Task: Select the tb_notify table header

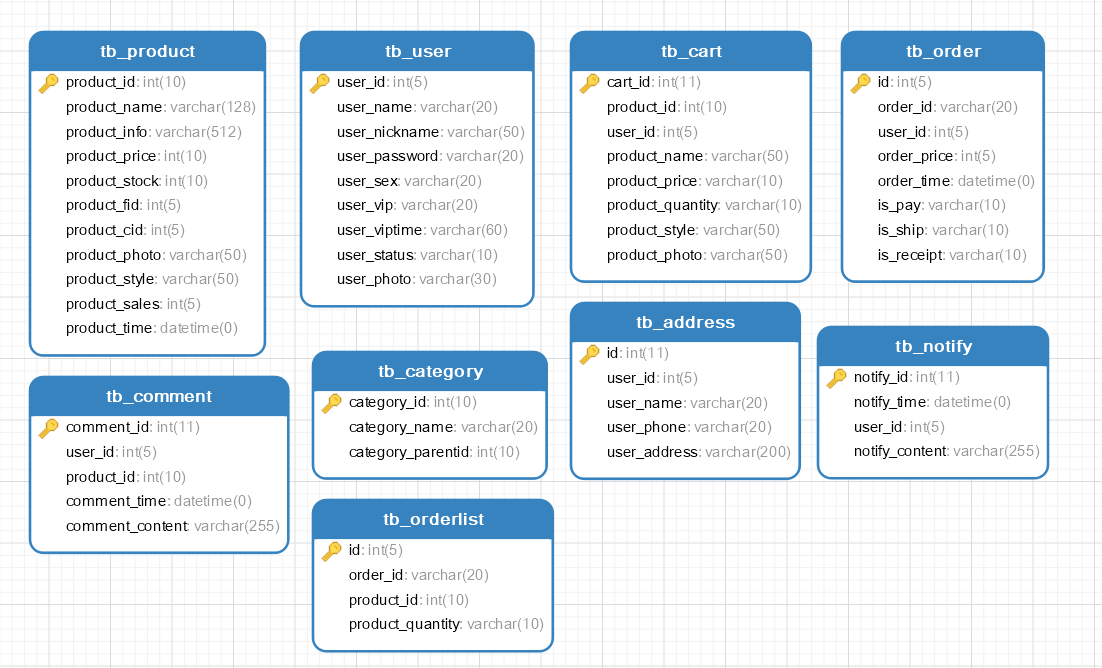Action: click(932, 346)
